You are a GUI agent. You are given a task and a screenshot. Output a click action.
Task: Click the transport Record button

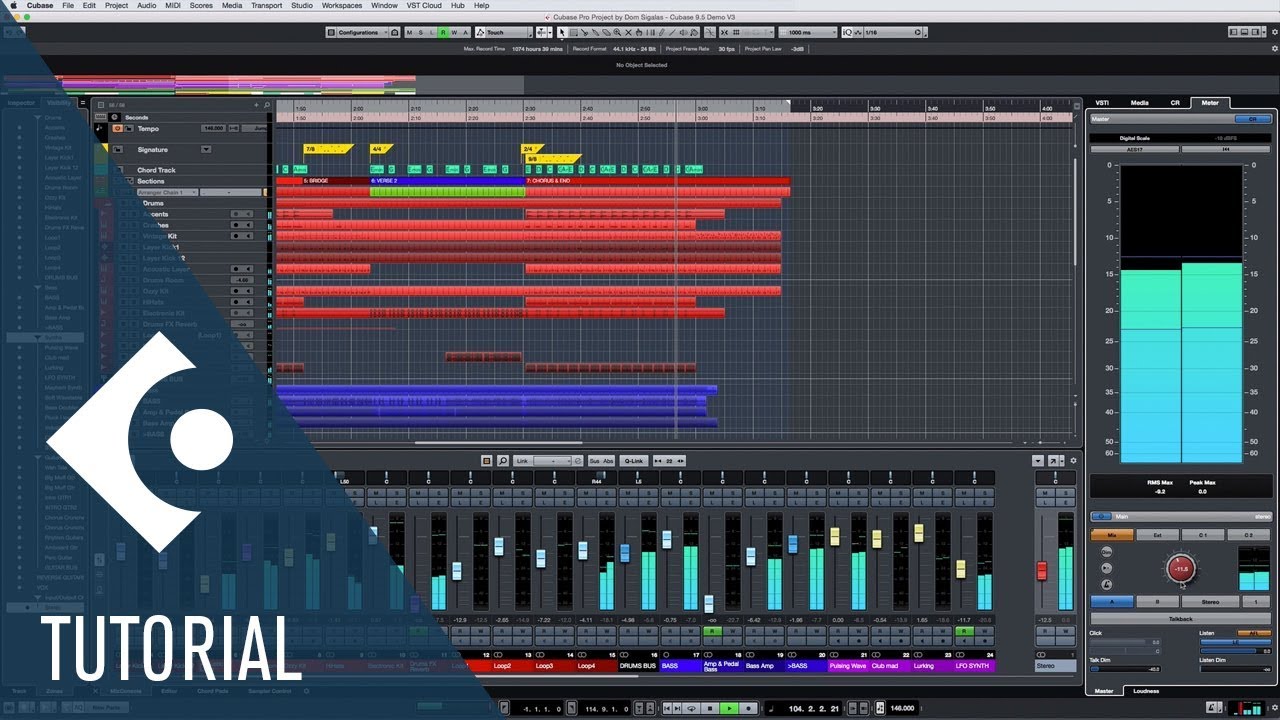point(749,708)
